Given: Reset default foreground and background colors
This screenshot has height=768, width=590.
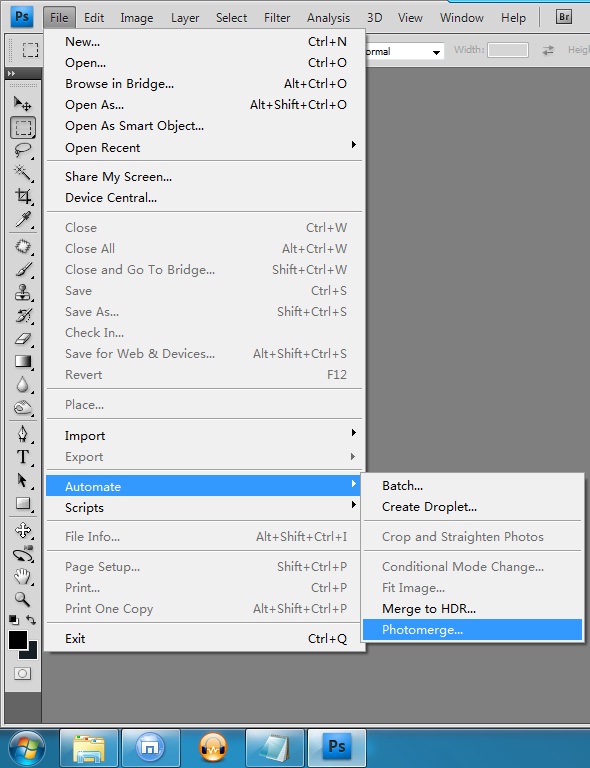Looking at the screenshot, I should click(x=14, y=620).
